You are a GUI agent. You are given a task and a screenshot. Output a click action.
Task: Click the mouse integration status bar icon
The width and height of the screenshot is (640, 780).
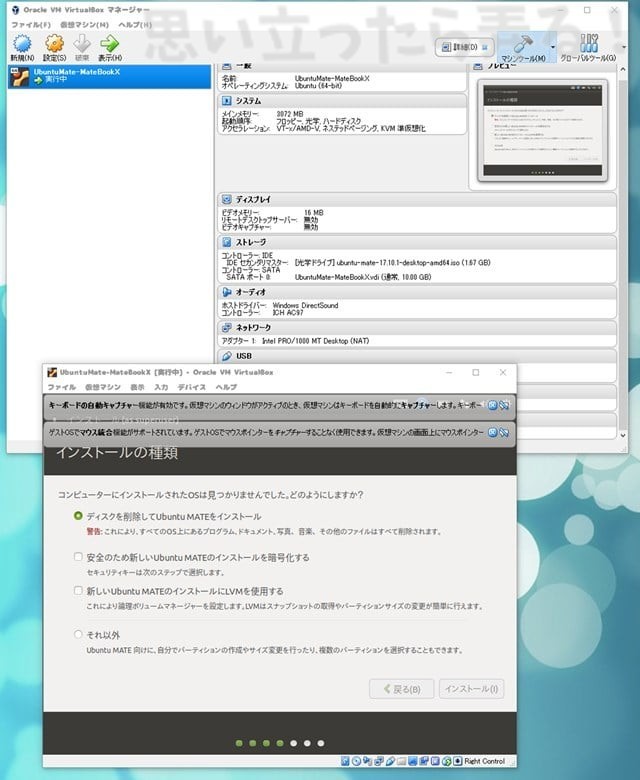click(x=447, y=761)
